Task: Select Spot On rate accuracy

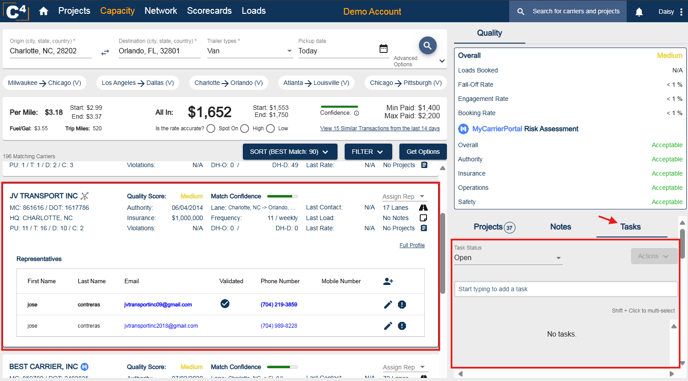Action: click(211, 129)
